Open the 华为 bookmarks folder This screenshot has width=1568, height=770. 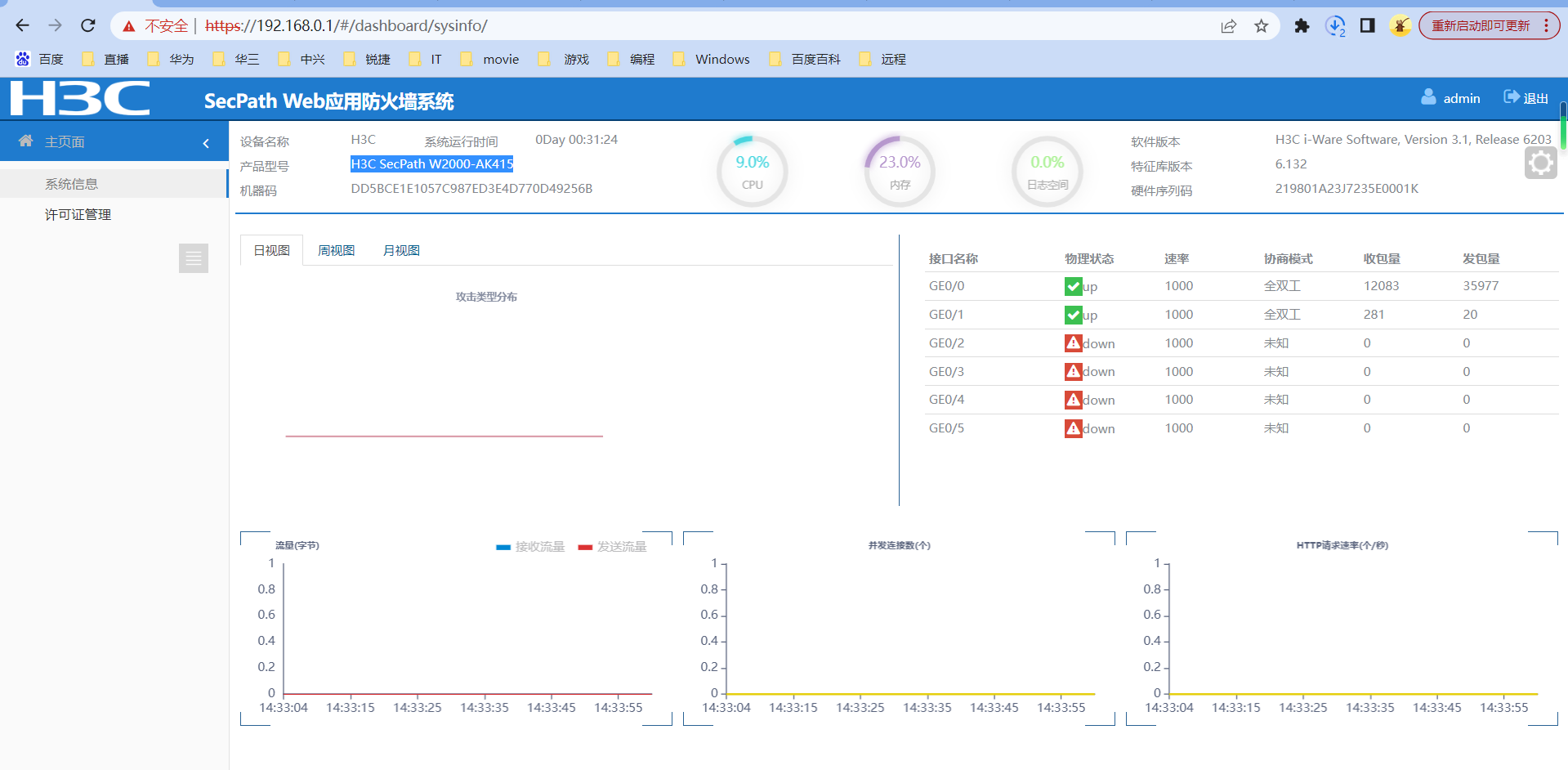click(x=172, y=60)
